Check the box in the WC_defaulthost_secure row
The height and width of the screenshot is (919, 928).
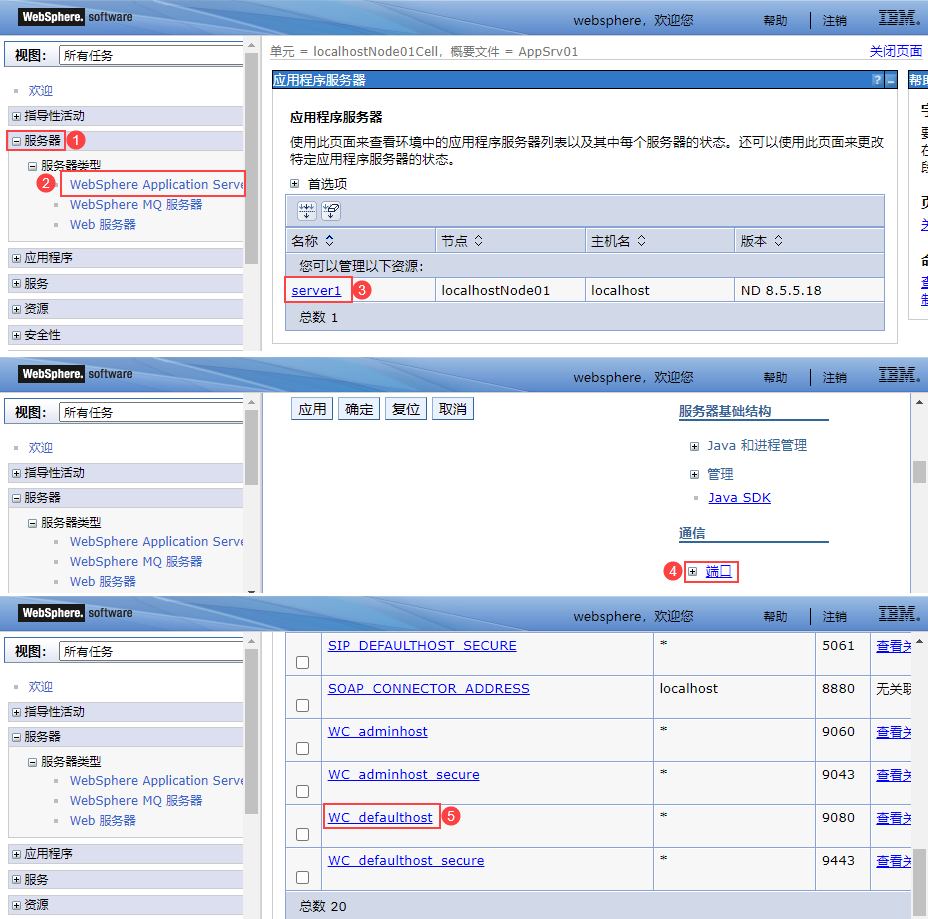point(302,877)
